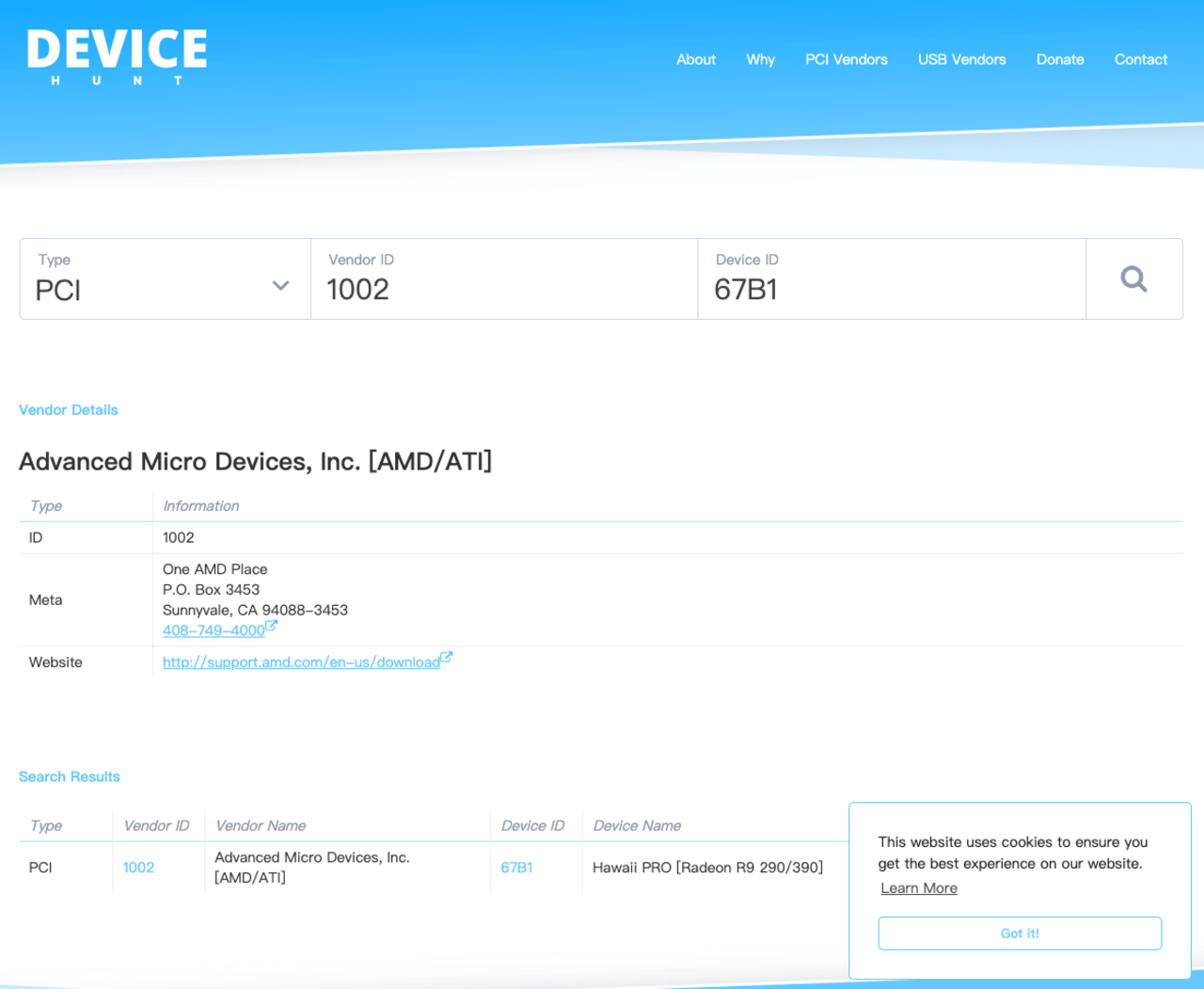Click the One AMD Place address line

(x=214, y=569)
